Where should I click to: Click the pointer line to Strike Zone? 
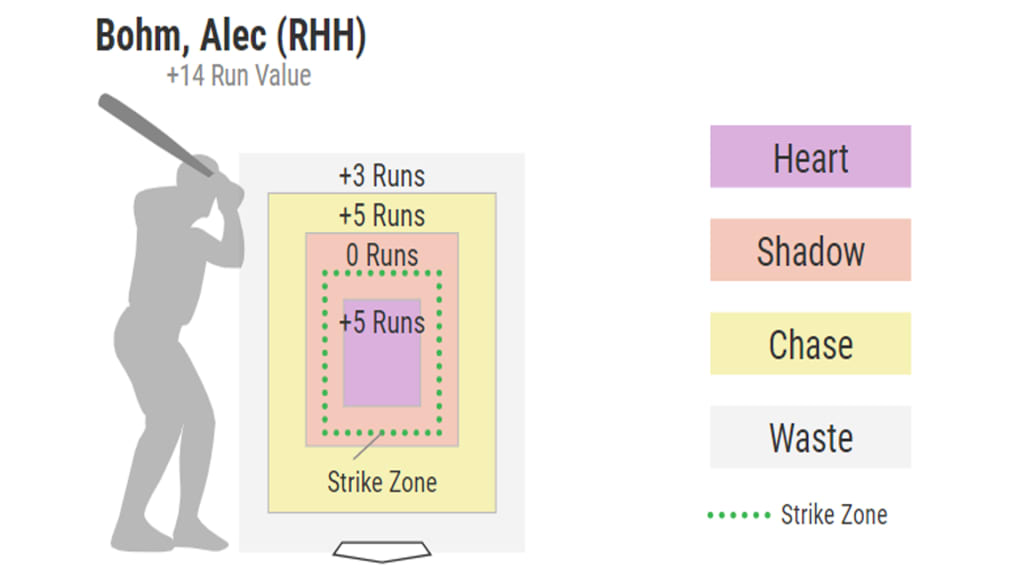(367, 446)
